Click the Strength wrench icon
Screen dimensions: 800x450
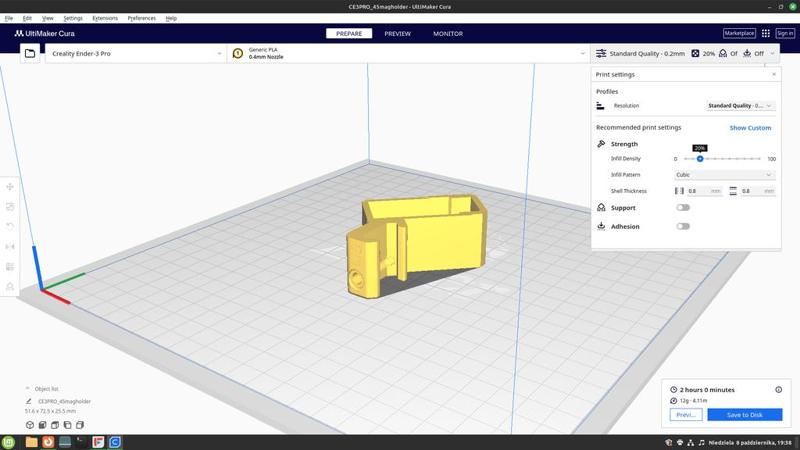click(x=601, y=144)
